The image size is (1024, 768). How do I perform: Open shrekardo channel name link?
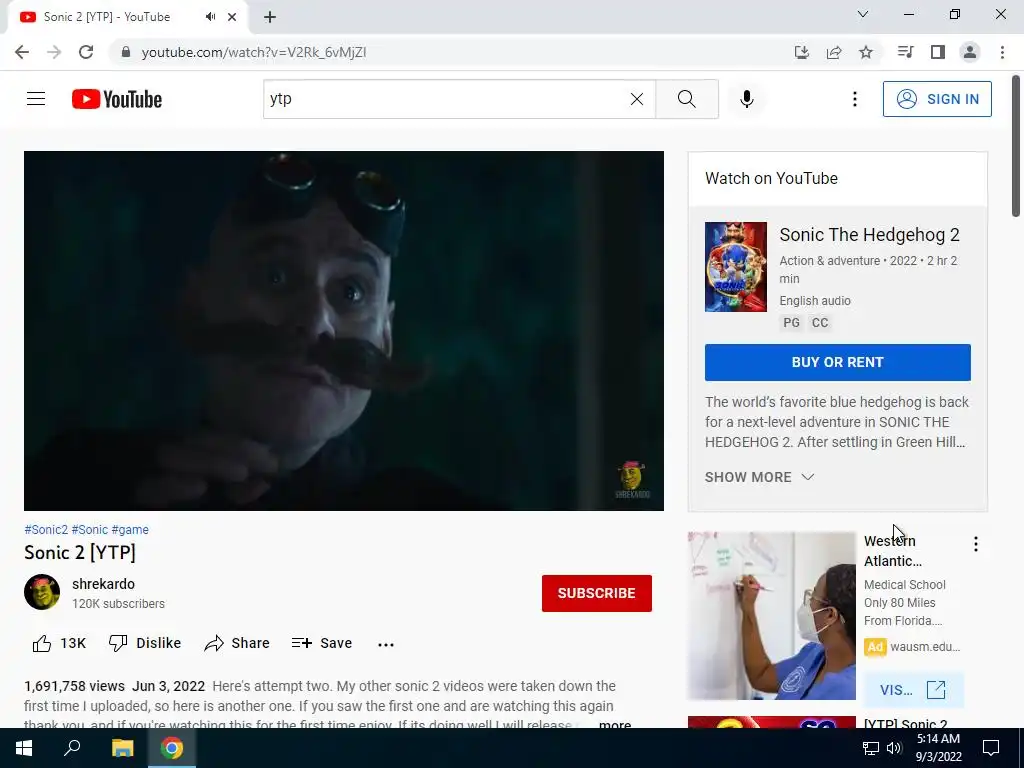point(103,584)
